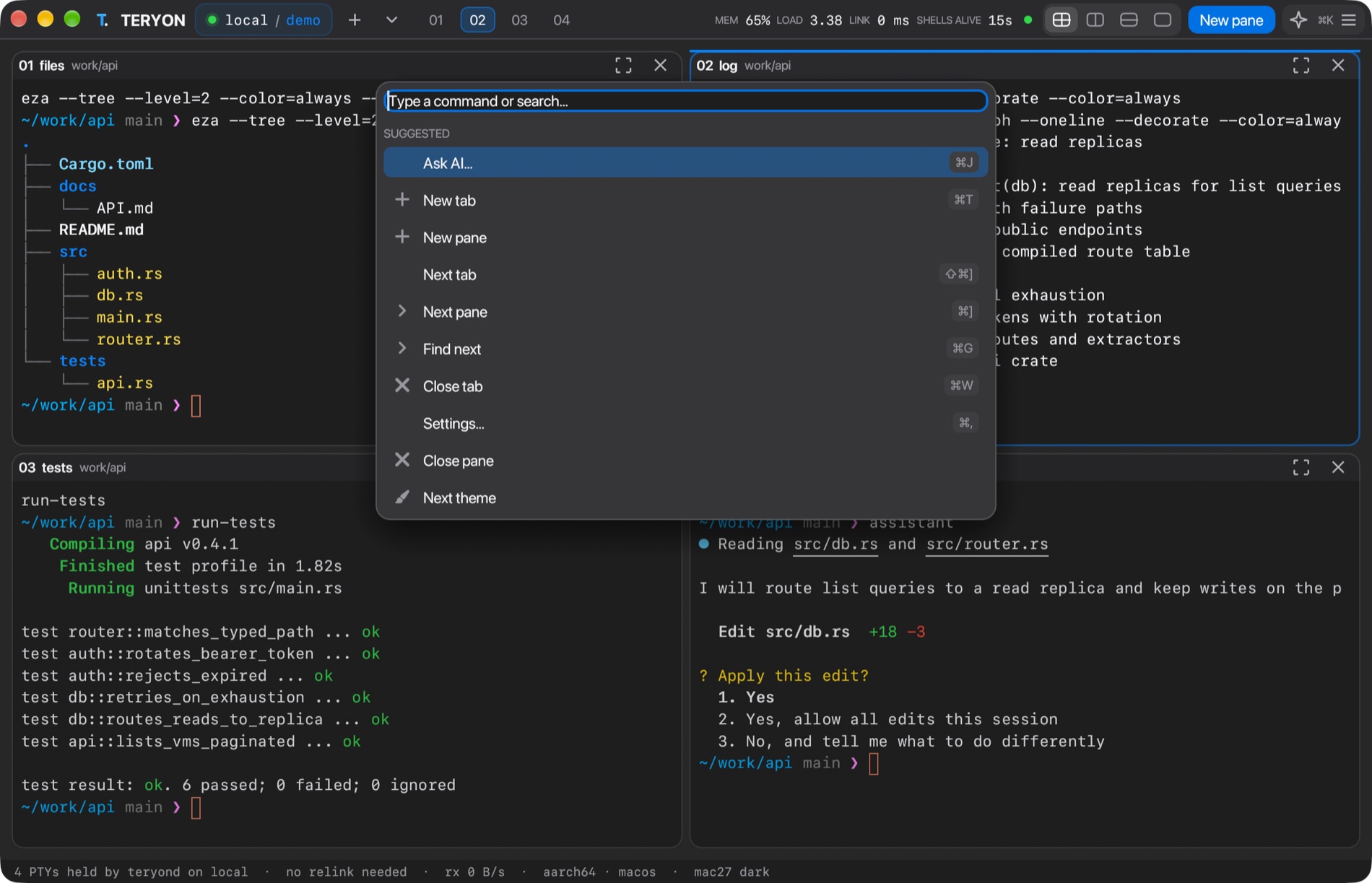This screenshot has height=883, width=1372.
Task: Choose Ask AI... in the command palette
Action: coord(685,163)
